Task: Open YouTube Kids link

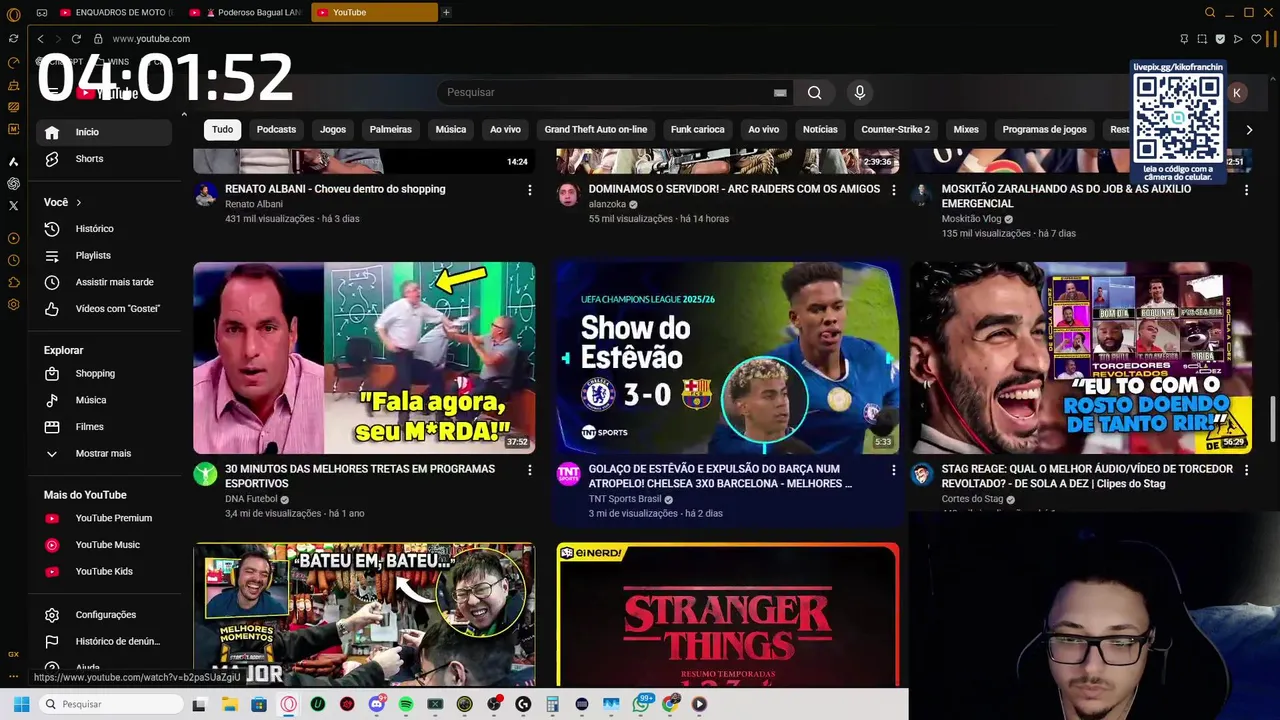Action: 106,572
